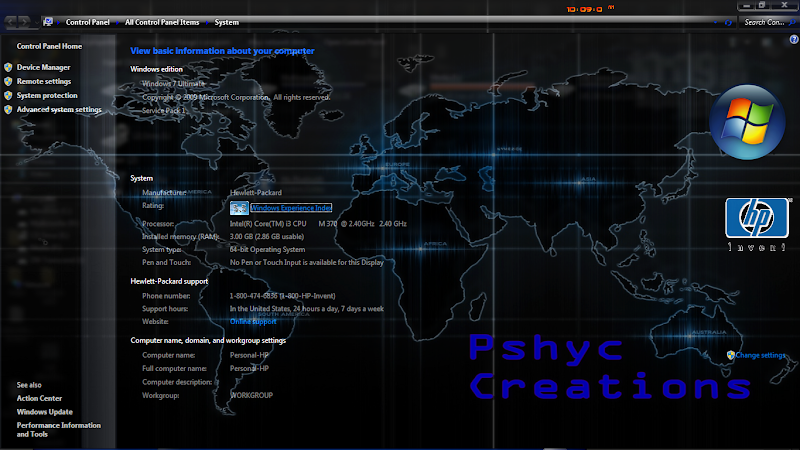Click Change settings link

click(760, 356)
